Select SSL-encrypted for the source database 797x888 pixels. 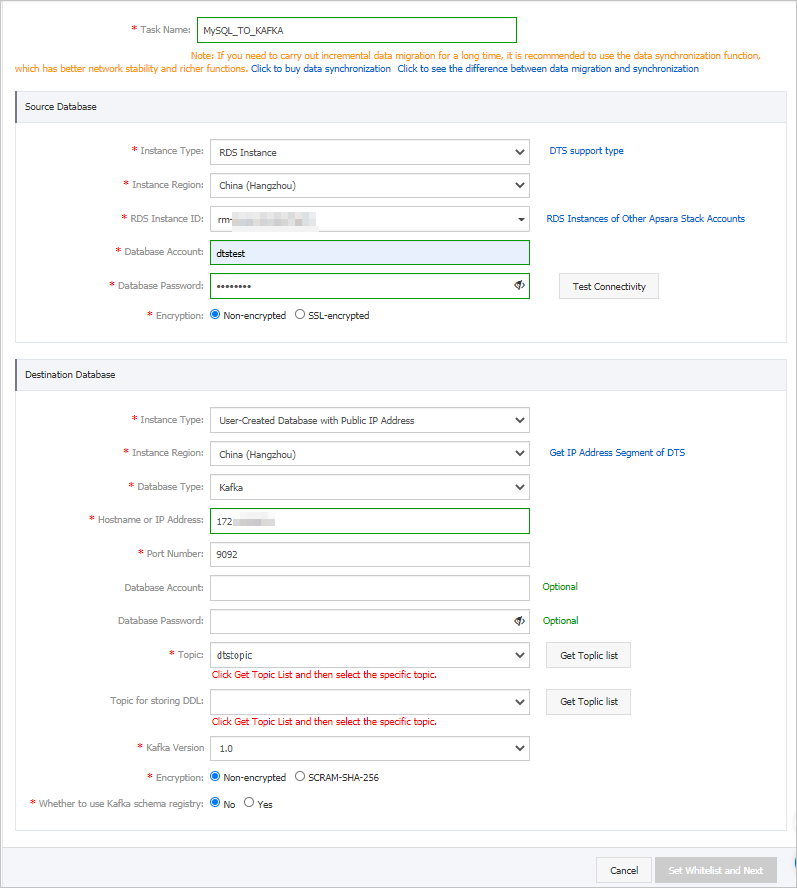pos(300,314)
